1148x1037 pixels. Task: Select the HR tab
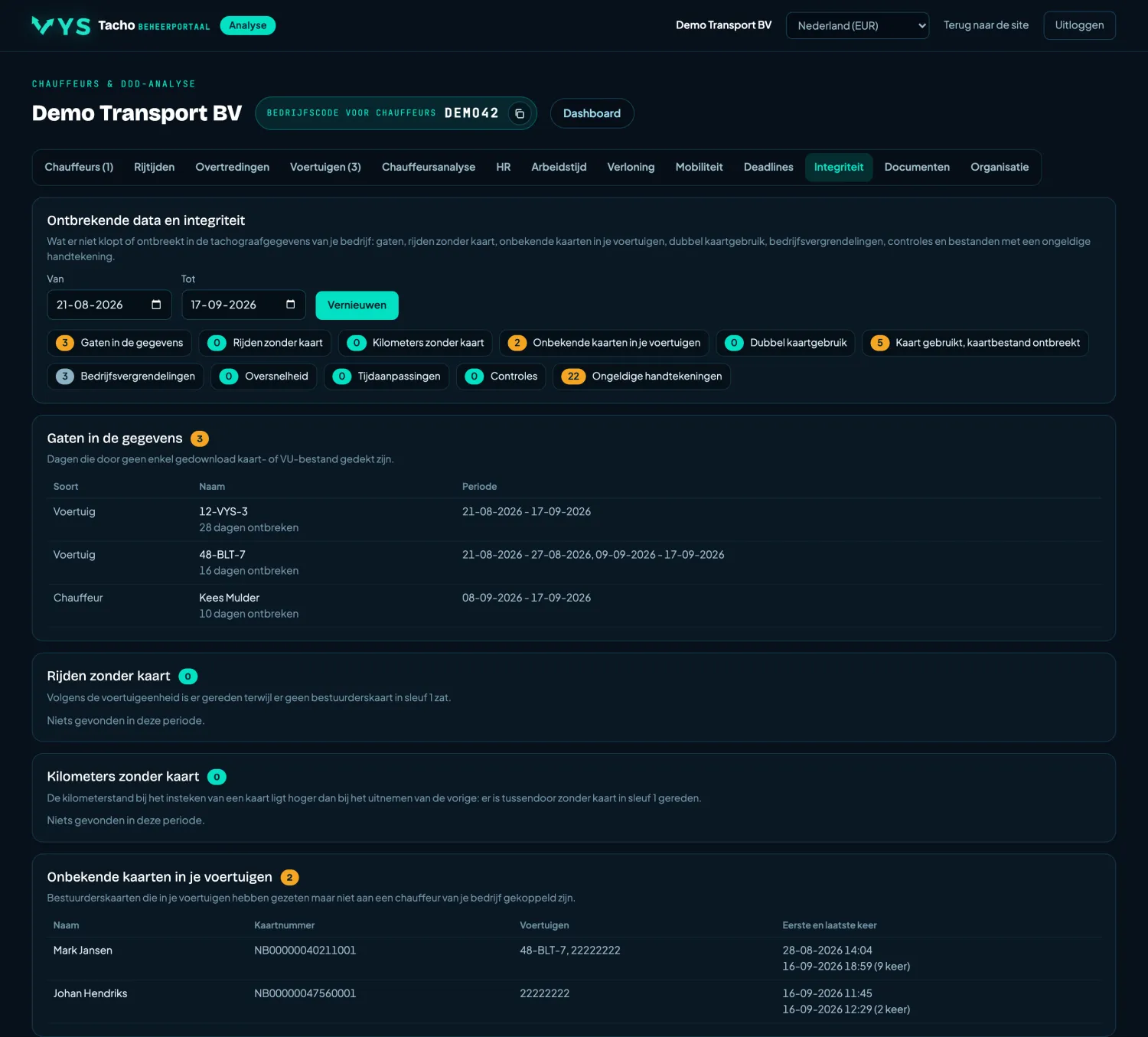point(504,167)
